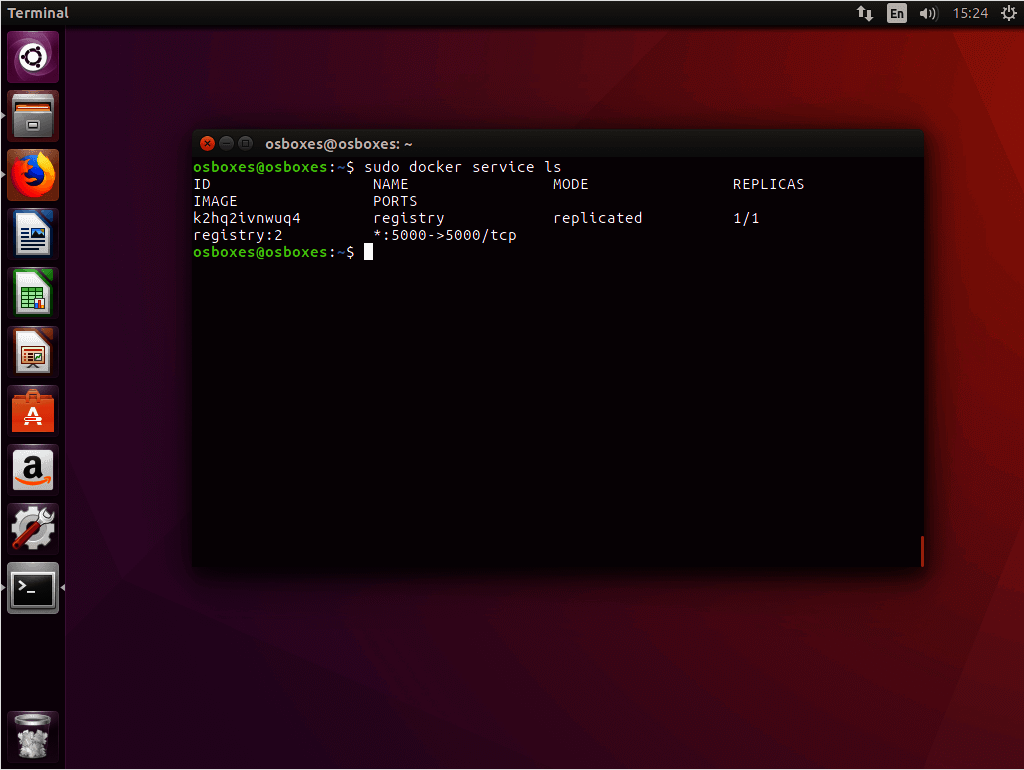Expand the En keyboard layout menu
The width and height of the screenshot is (1024, 770).
click(x=897, y=13)
